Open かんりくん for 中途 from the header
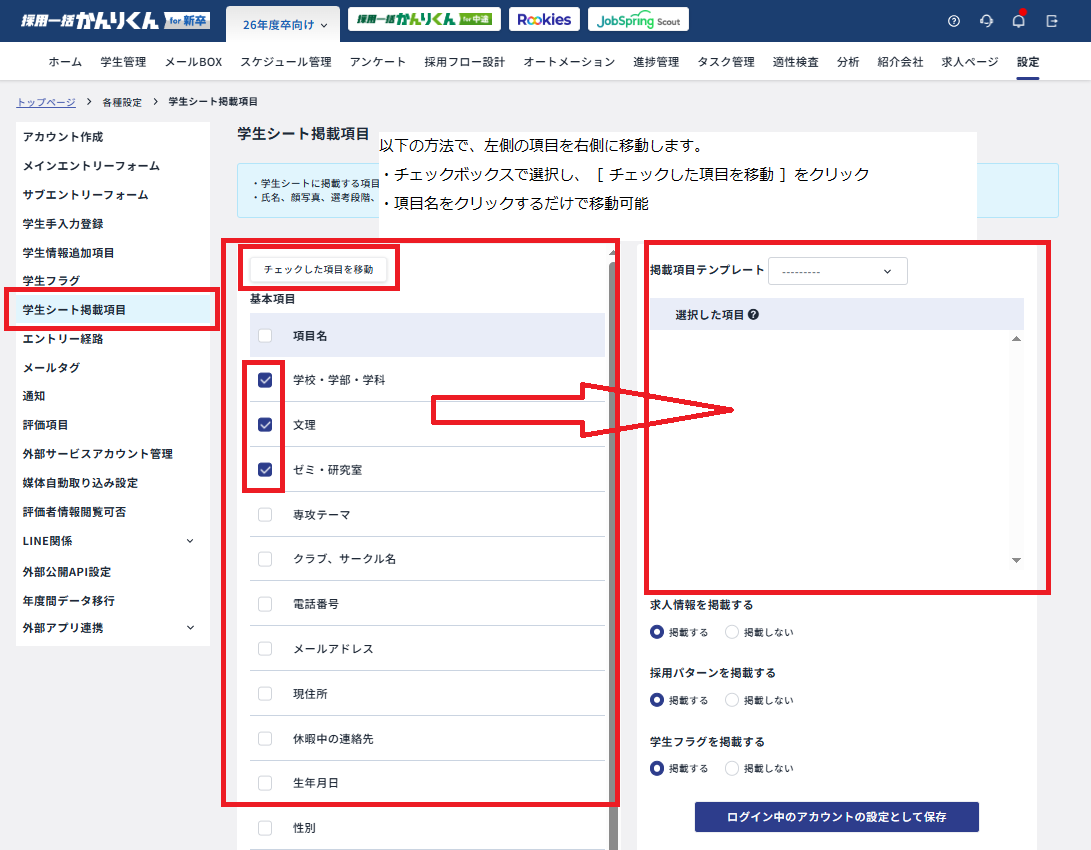Viewport: 1091px width, 850px height. click(x=424, y=18)
